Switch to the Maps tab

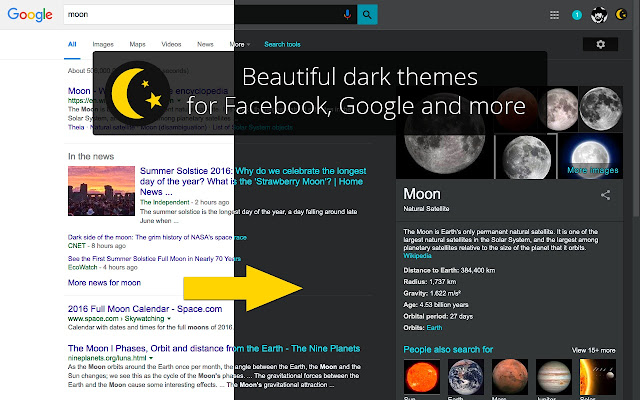pos(137,44)
